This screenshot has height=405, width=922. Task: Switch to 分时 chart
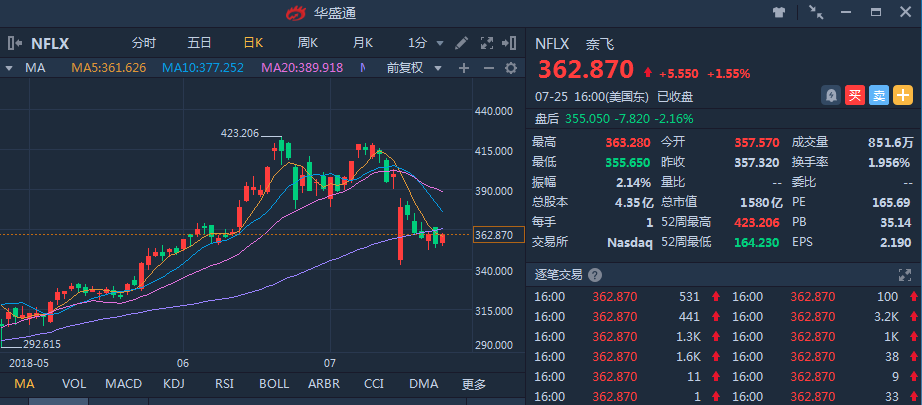pos(144,43)
